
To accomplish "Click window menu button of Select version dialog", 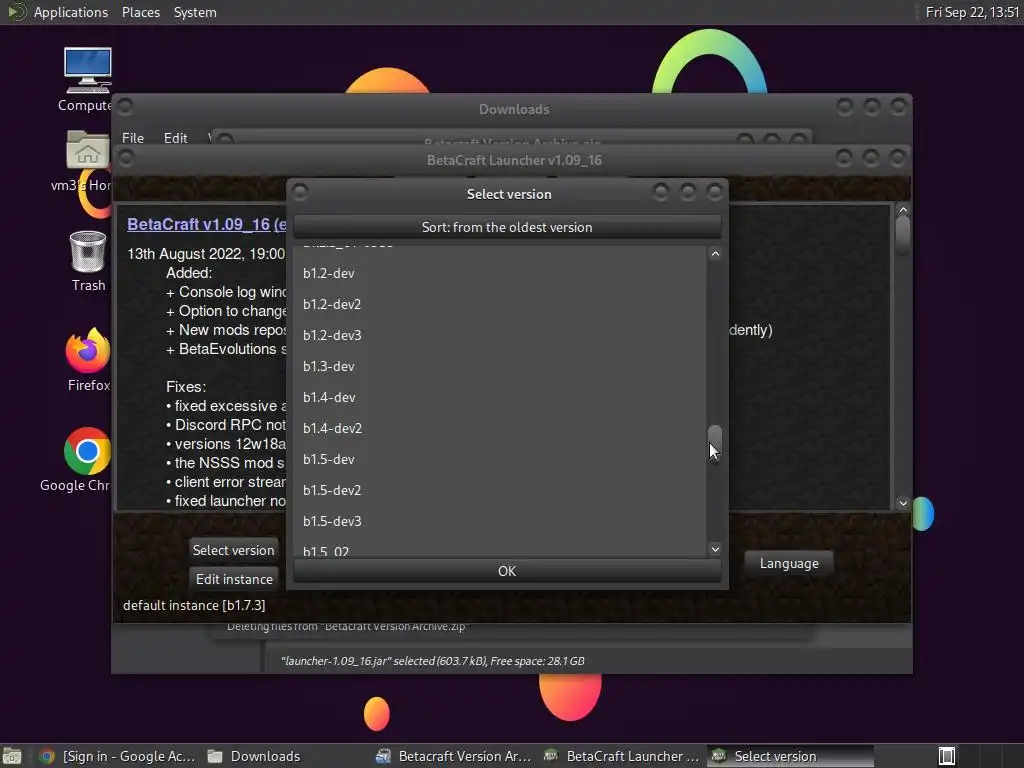I will click(x=300, y=192).
